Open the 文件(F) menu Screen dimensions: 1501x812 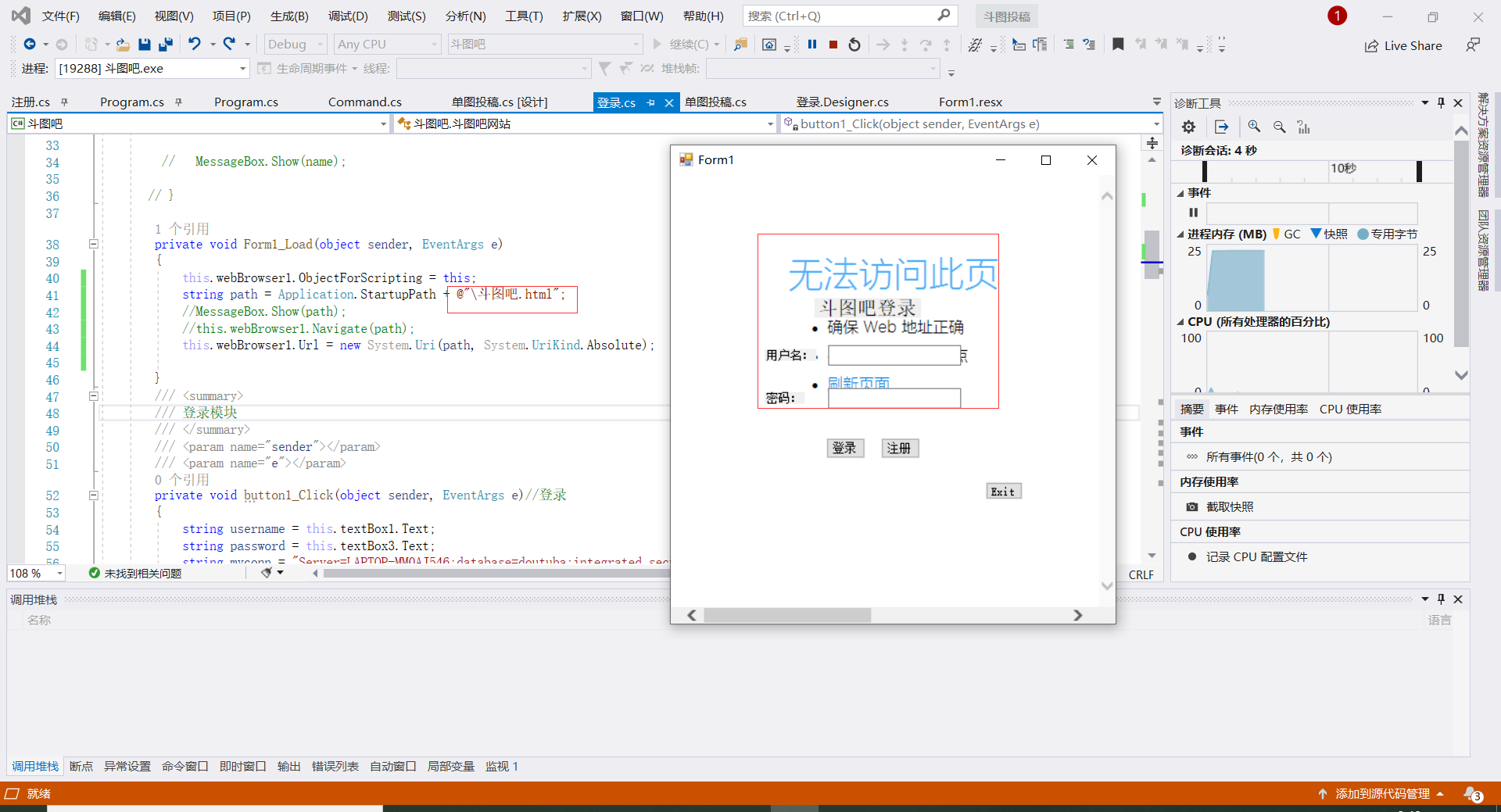pos(60,16)
